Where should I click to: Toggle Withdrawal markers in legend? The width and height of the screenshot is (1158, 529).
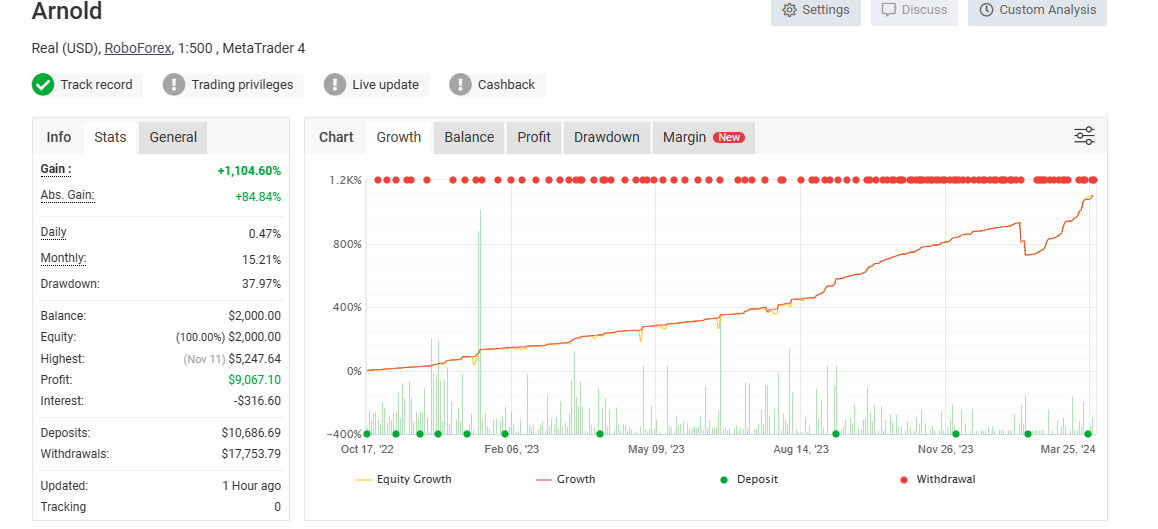938,479
